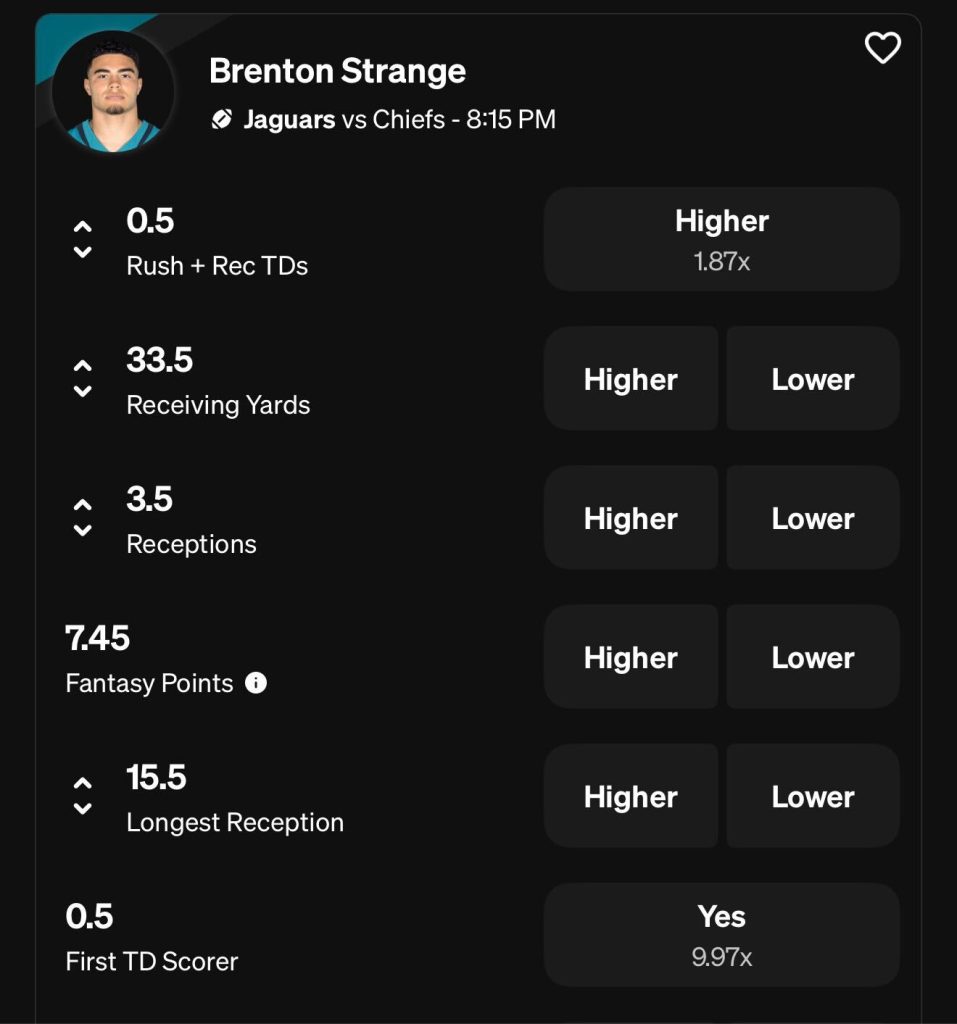Viewport: 957px width, 1024px height.
Task: Choose Lower for 3.5 Receptions
Action: [x=812, y=518]
